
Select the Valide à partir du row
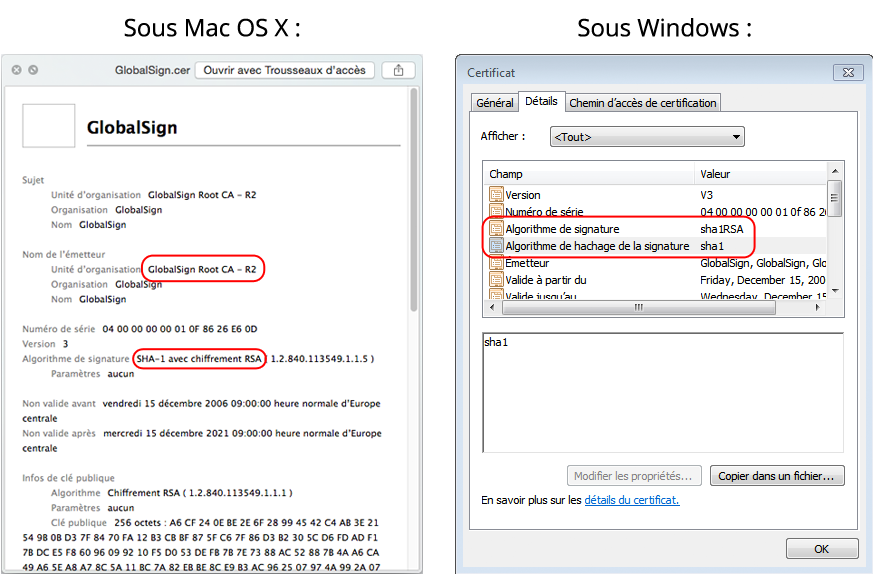coord(656,280)
